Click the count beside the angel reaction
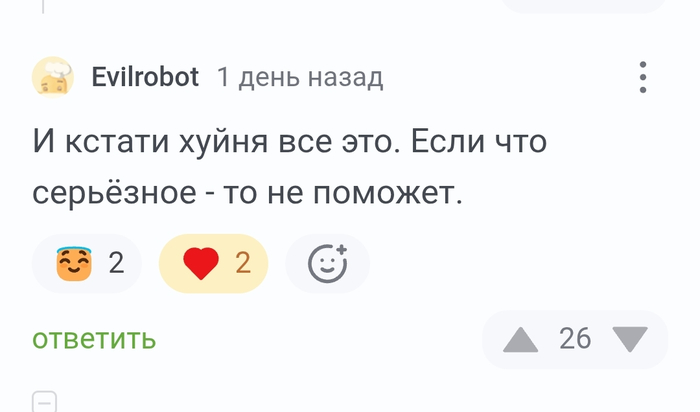The height and width of the screenshot is (412, 700). (116, 263)
